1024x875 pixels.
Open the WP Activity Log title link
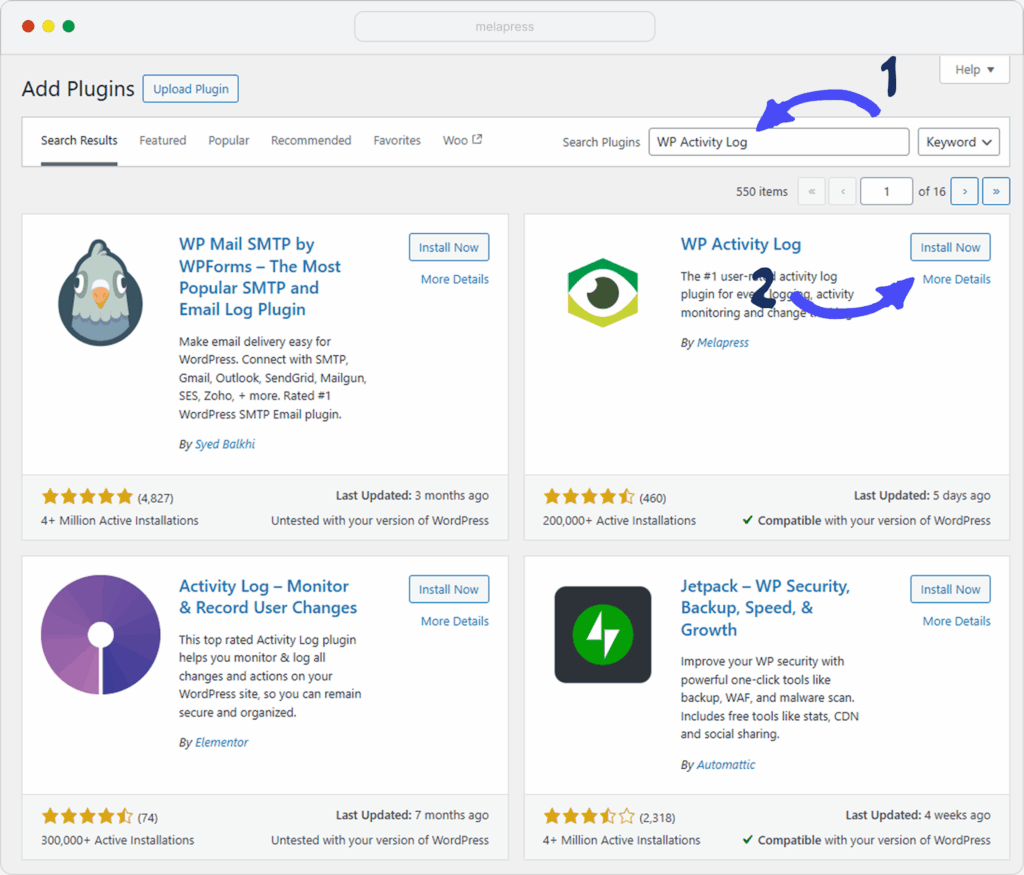click(741, 244)
